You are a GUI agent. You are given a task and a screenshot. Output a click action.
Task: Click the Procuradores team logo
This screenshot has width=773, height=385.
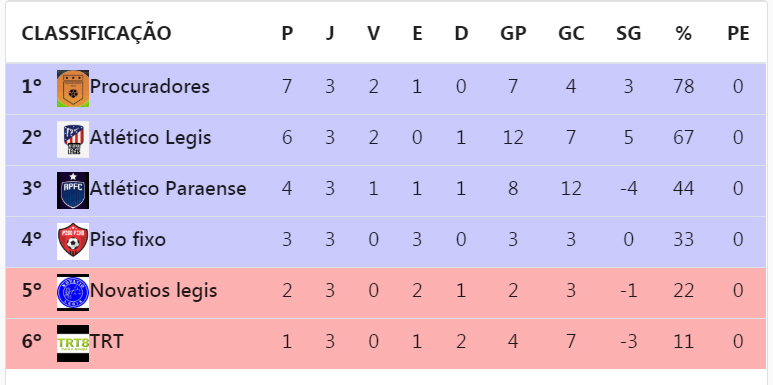[x=73, y=89]
